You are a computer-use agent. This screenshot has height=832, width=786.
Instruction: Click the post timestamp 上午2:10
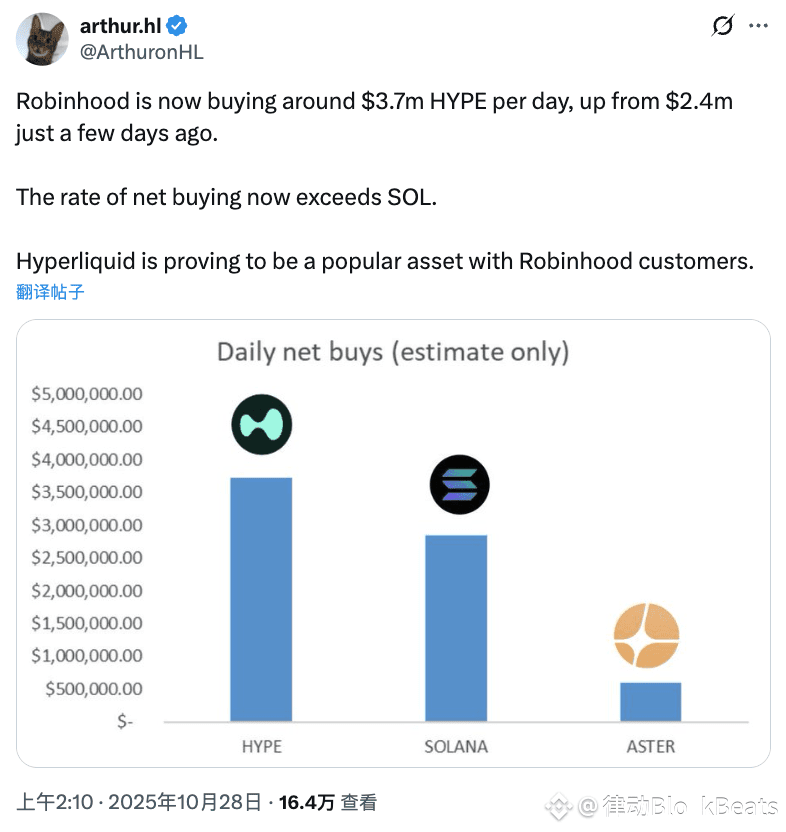pyautogui.click(x=55, y=802)
